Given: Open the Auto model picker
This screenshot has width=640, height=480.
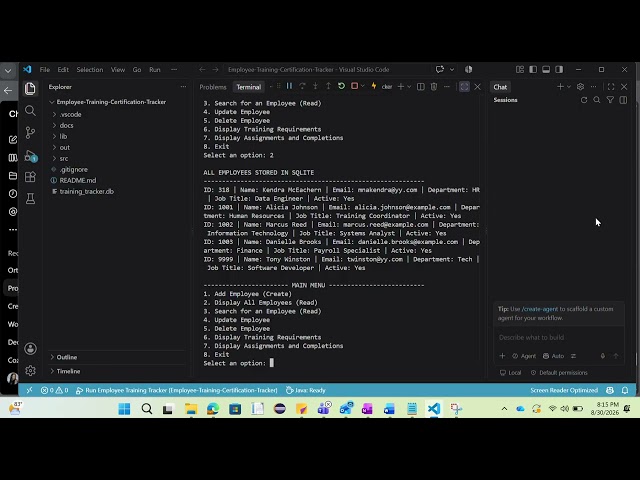Looking at the screenshot, I should coord(553,356).
